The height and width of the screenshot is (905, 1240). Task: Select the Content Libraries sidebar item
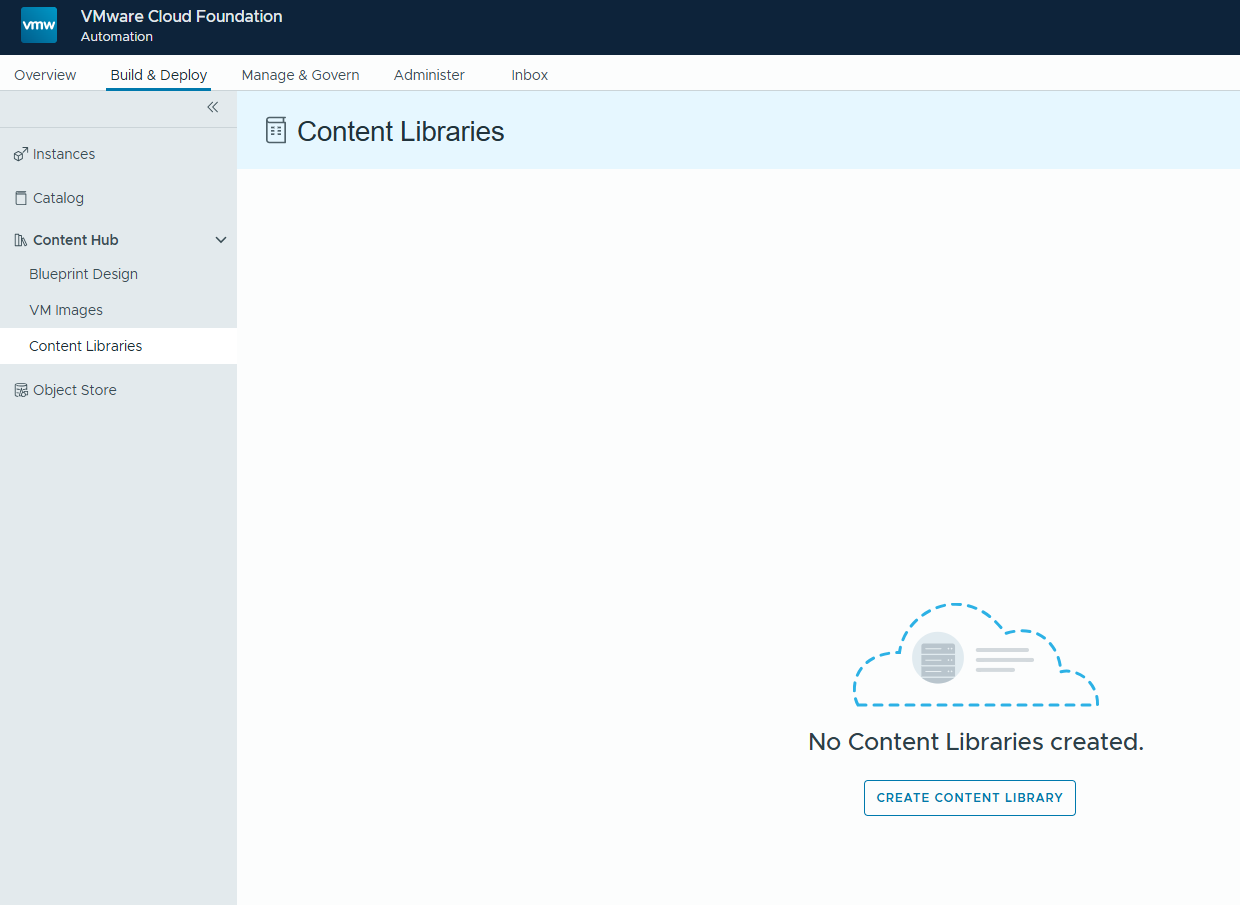pyautogui.click(x=86, y=346)
